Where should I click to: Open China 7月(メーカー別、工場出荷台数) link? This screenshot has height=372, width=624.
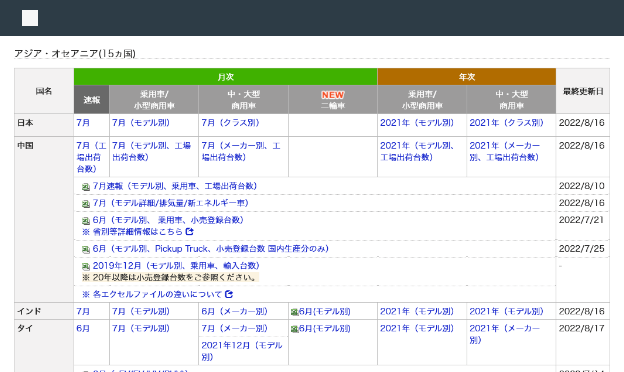point(241,151)
